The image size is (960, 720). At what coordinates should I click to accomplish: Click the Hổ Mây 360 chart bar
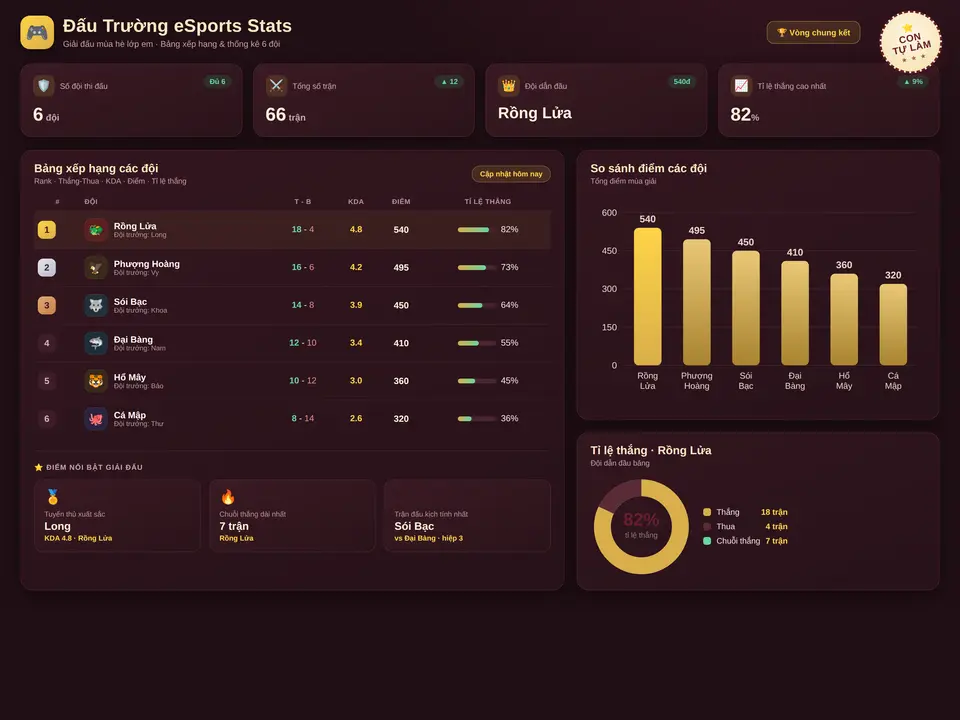pos(844,320)
